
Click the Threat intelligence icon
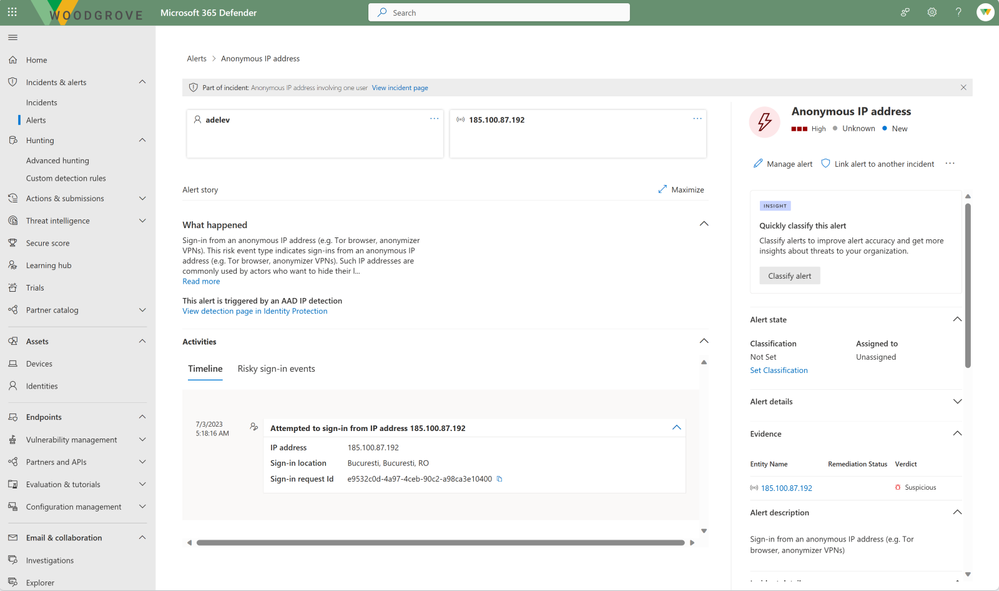tap(13, 220)
